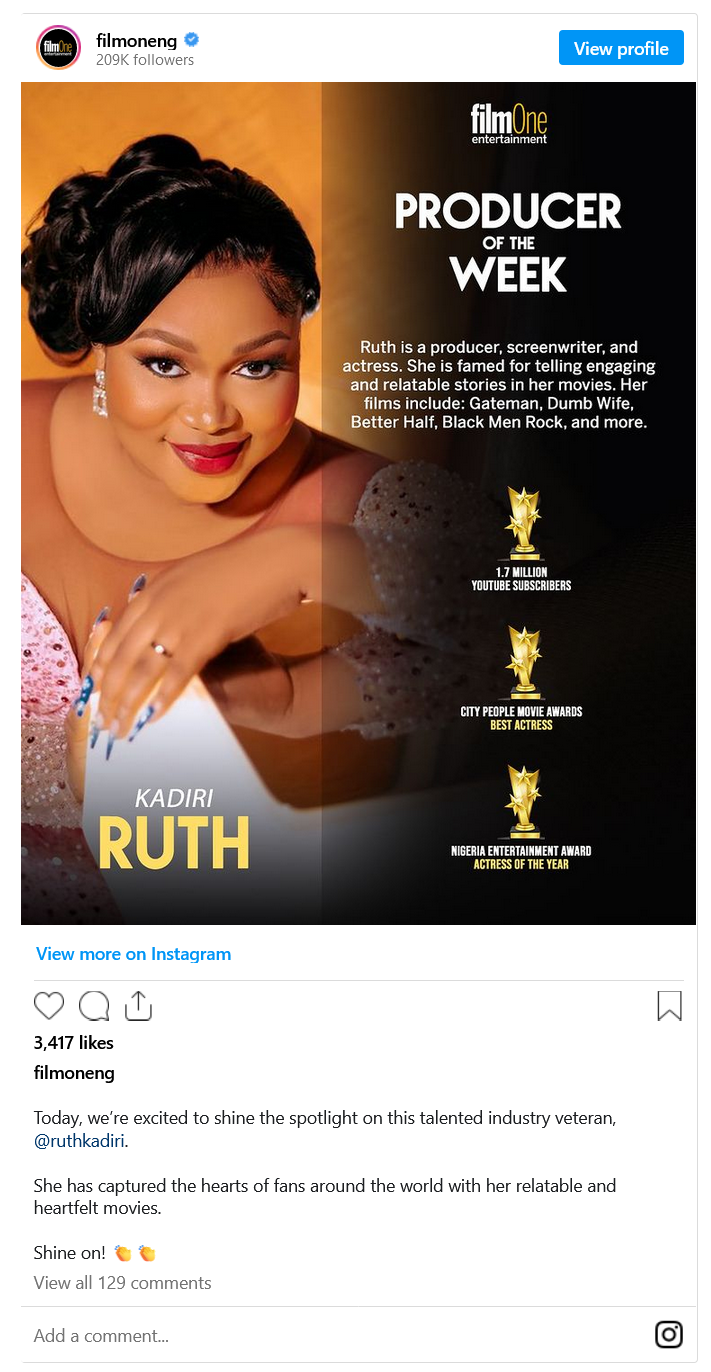Save the post with the bookmark icon
This screenshot has width=711, height=1372.
tap(669, 1006)
